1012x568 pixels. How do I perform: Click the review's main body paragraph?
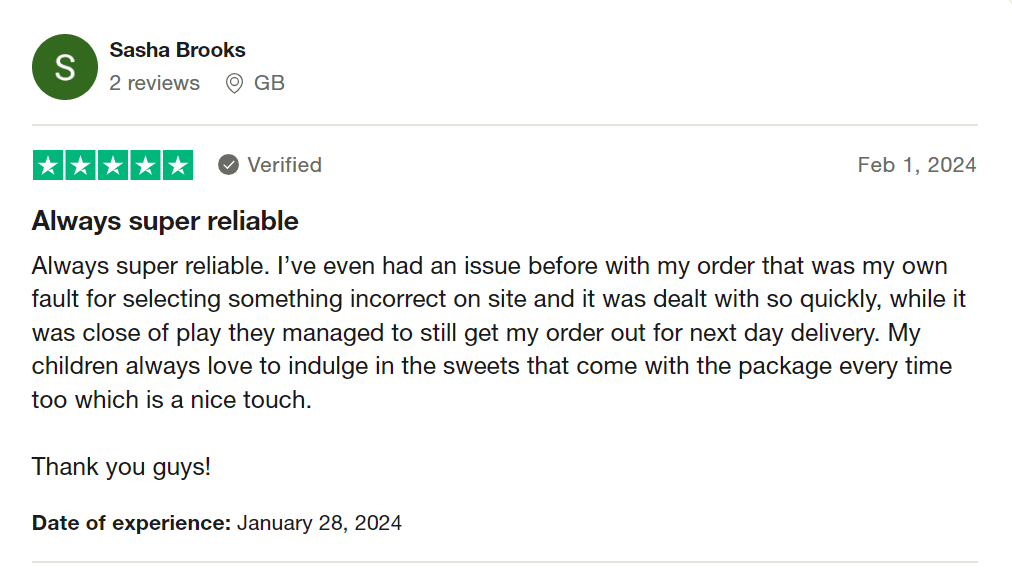click(x=490, y=333)
